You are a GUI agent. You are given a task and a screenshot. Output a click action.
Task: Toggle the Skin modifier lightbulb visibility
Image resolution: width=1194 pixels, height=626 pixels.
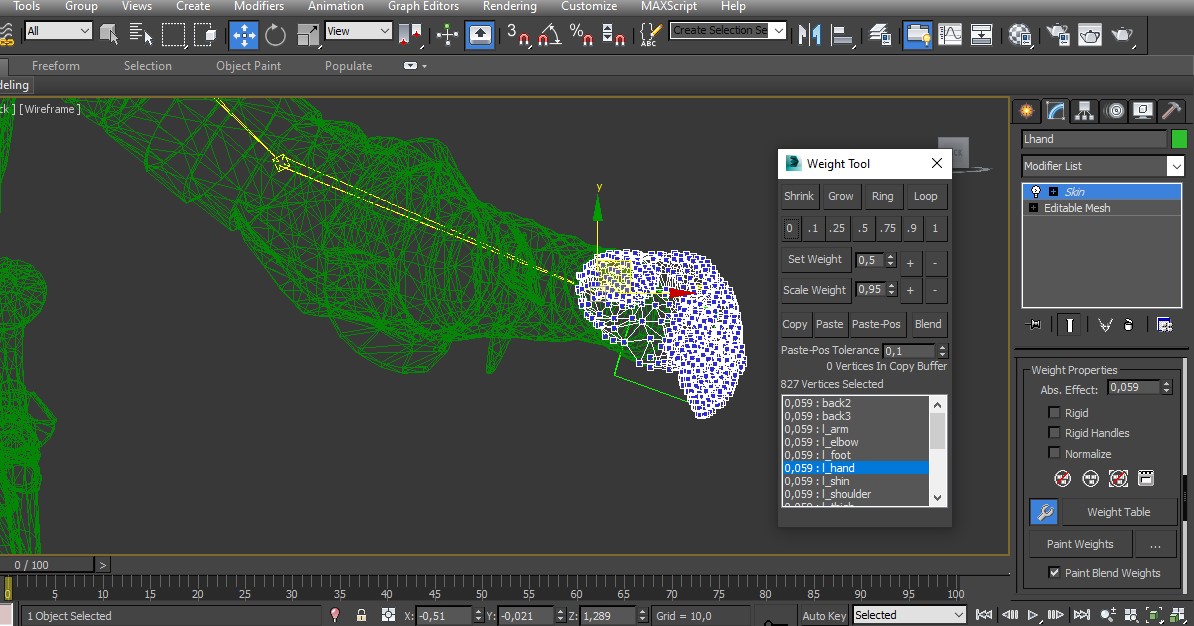point(1036,191)
